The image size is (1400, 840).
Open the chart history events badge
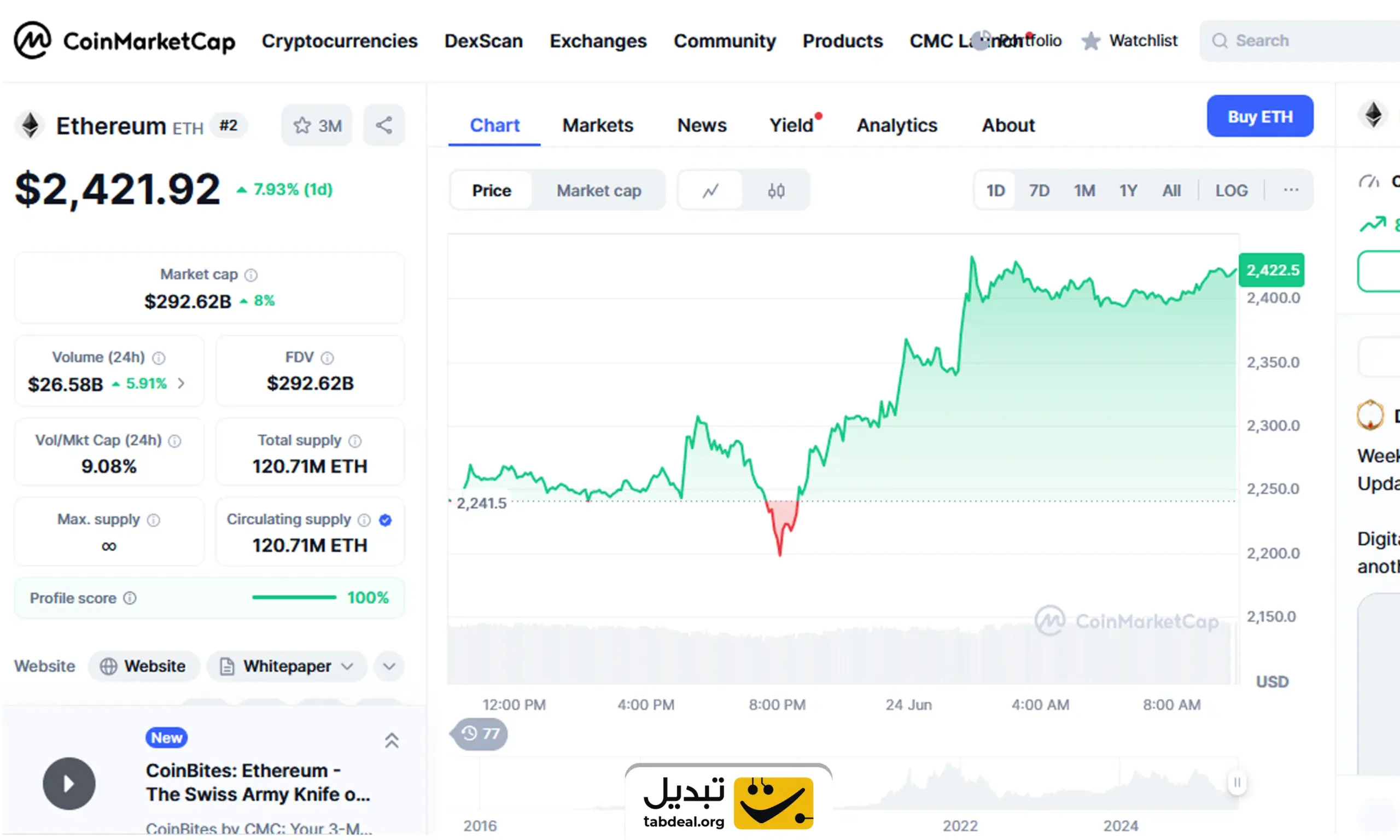pos(479,733)
